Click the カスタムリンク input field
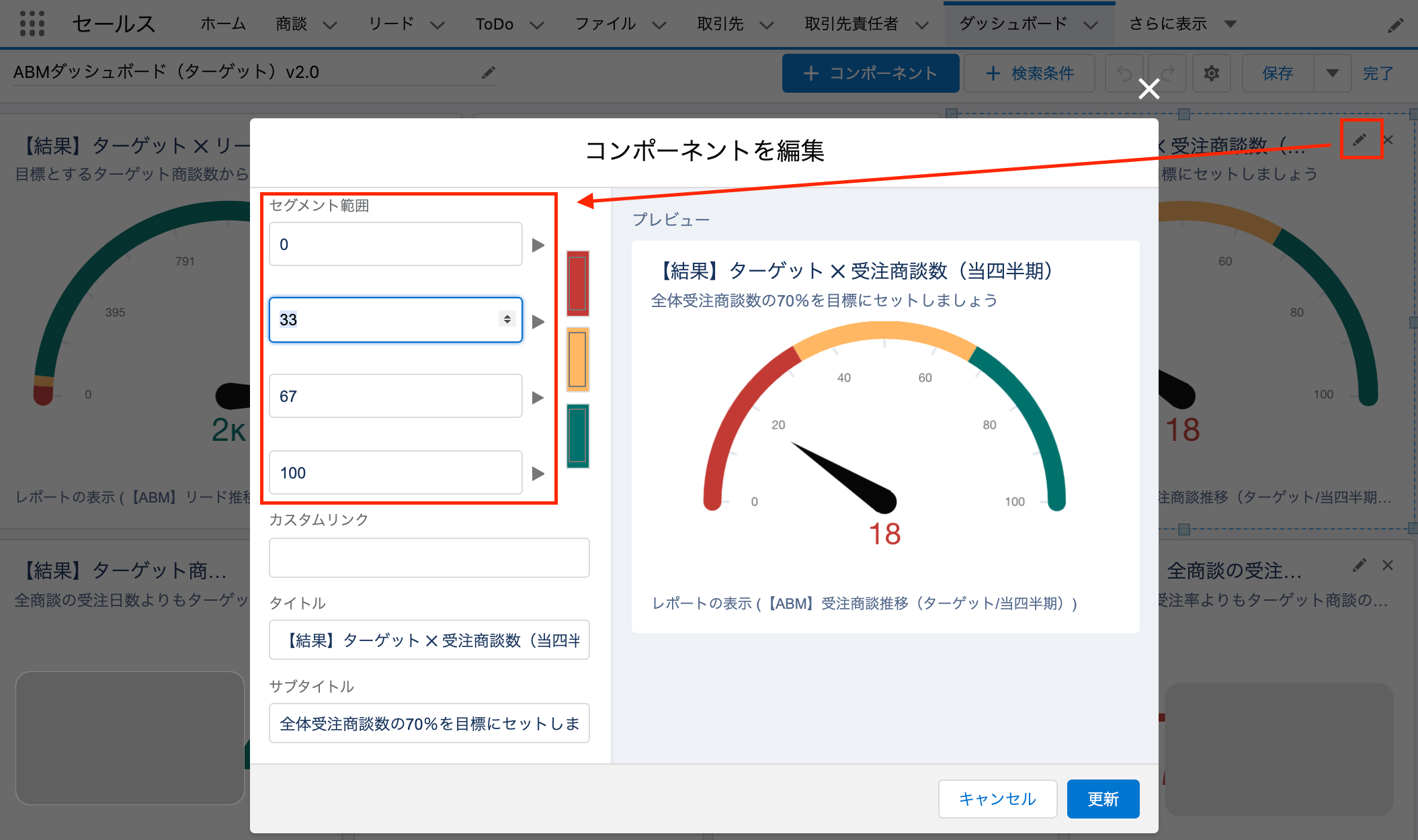 pyautogui.click(x=429, y=558)
